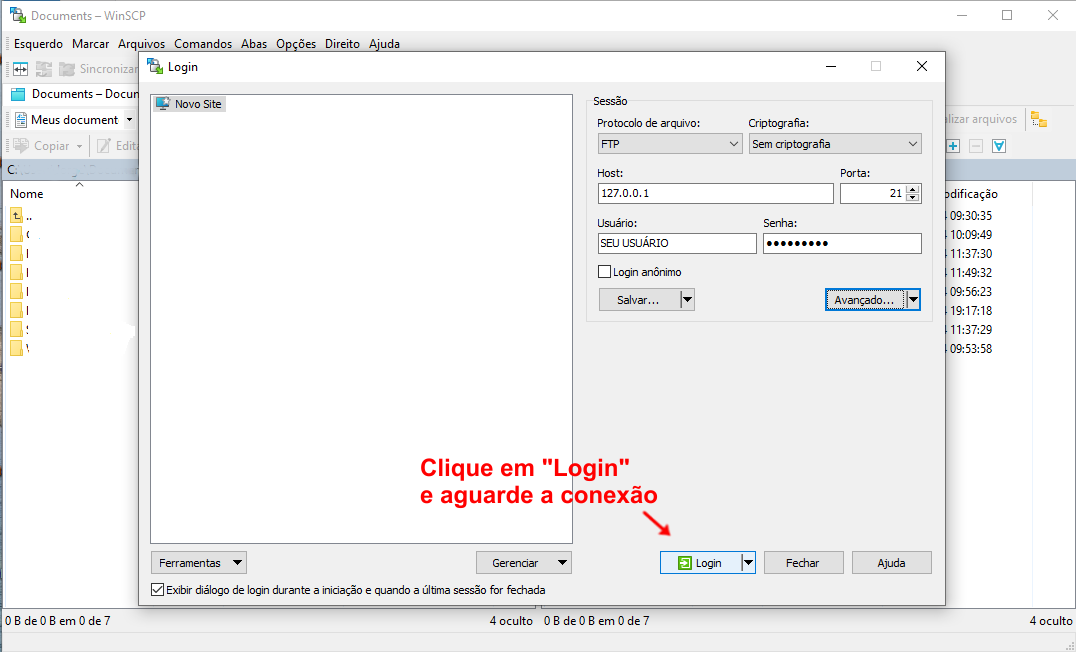Click the Salvar... button
1076x652 pixels.
(x=639, y=300)
